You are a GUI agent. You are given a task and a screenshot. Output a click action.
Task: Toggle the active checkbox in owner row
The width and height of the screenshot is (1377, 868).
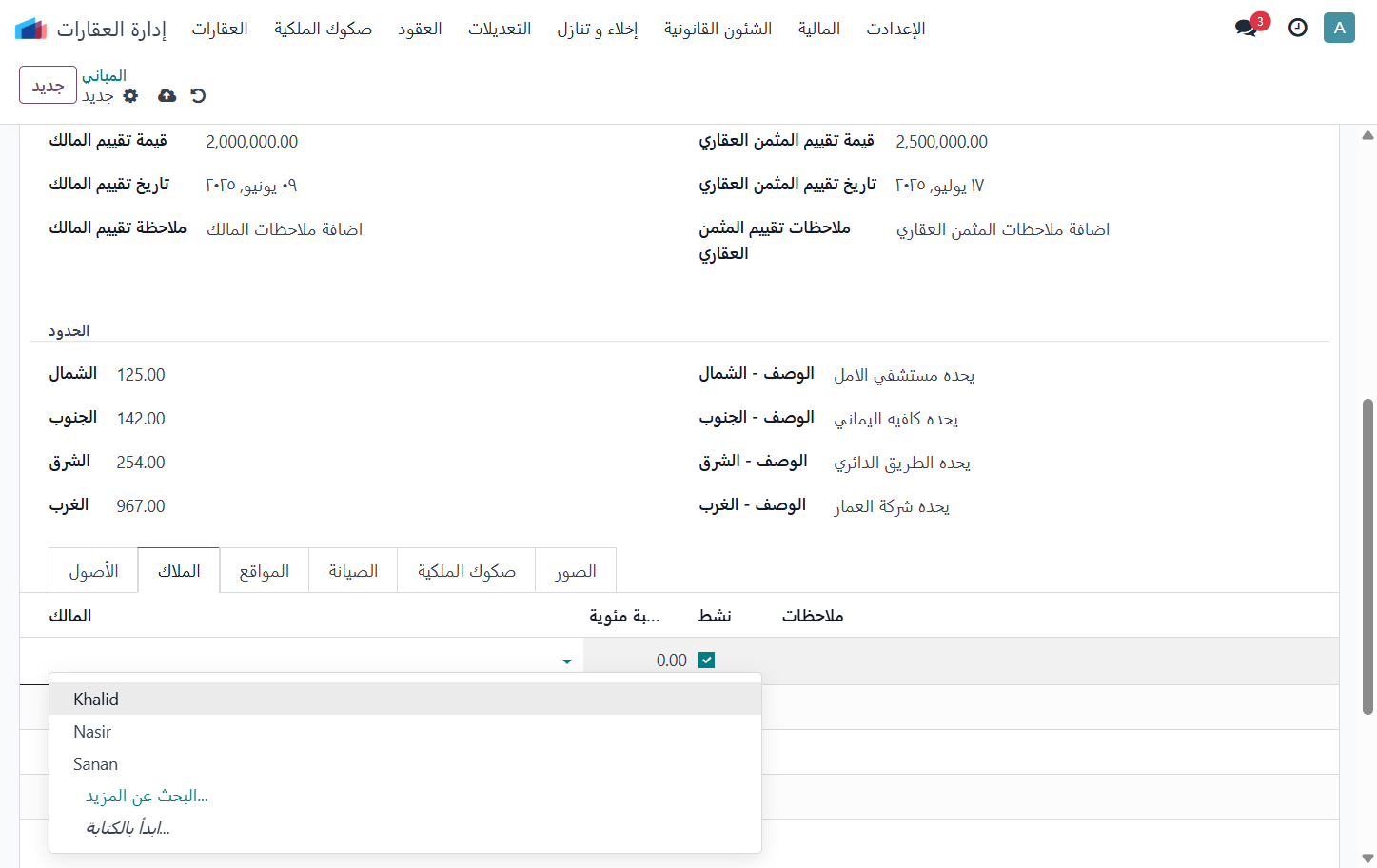pos(706,661)
